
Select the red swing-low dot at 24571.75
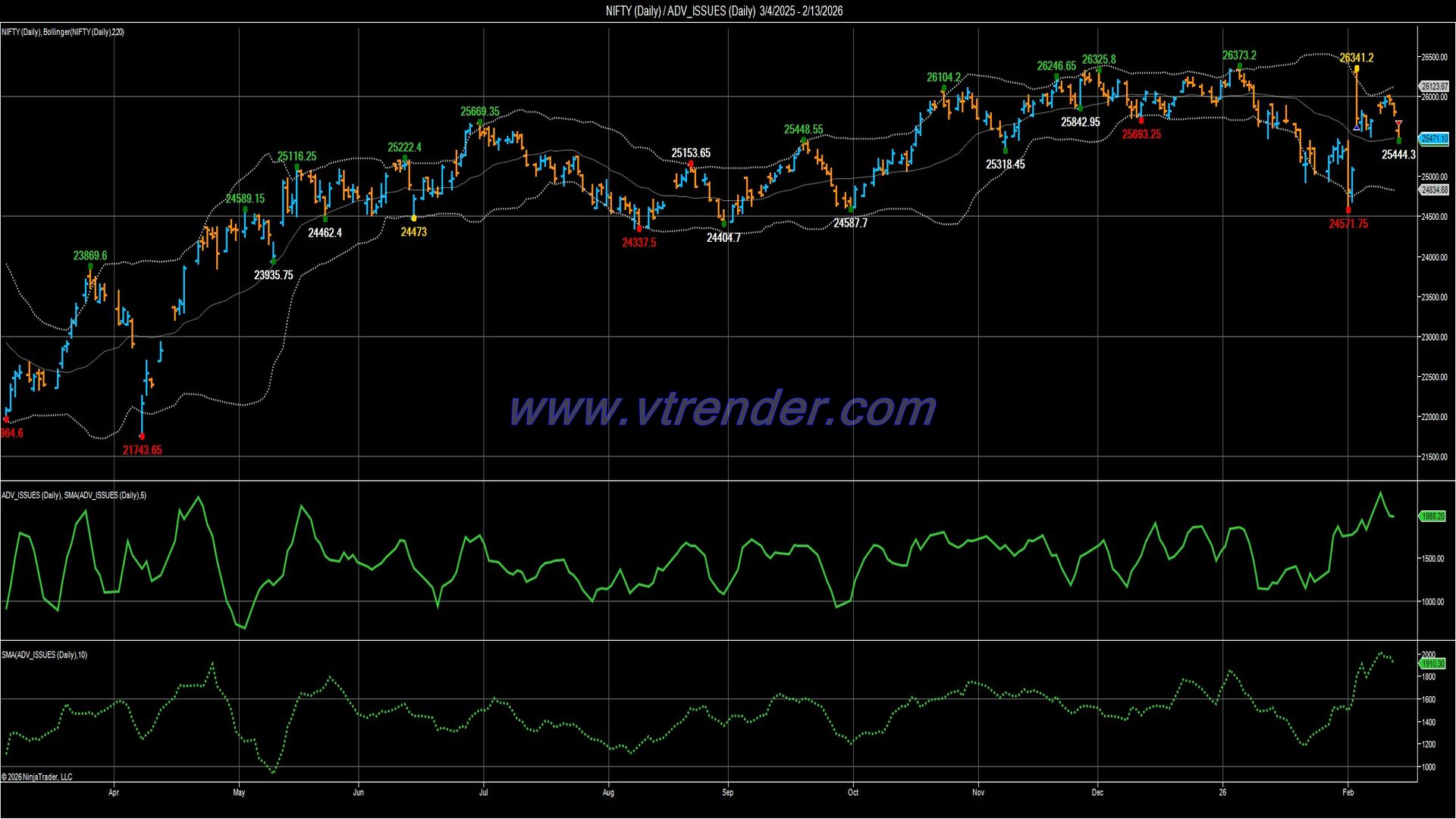tap(1348, 210)
